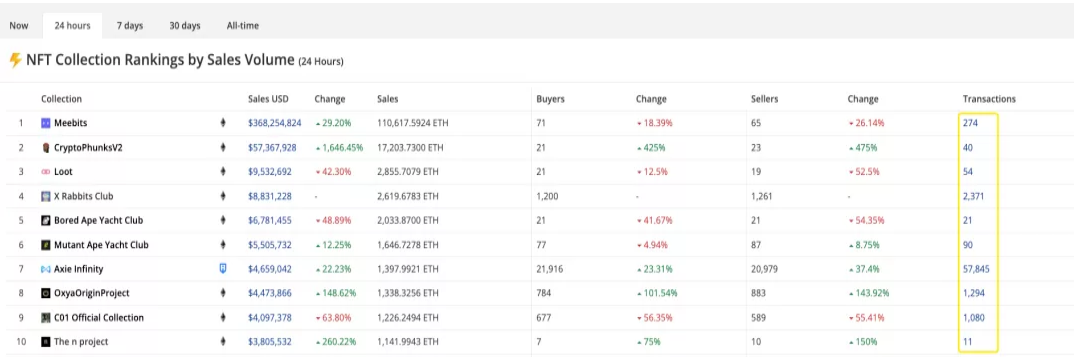Click the Ethereum icon in X Rabbits Club row

[222, 196]
